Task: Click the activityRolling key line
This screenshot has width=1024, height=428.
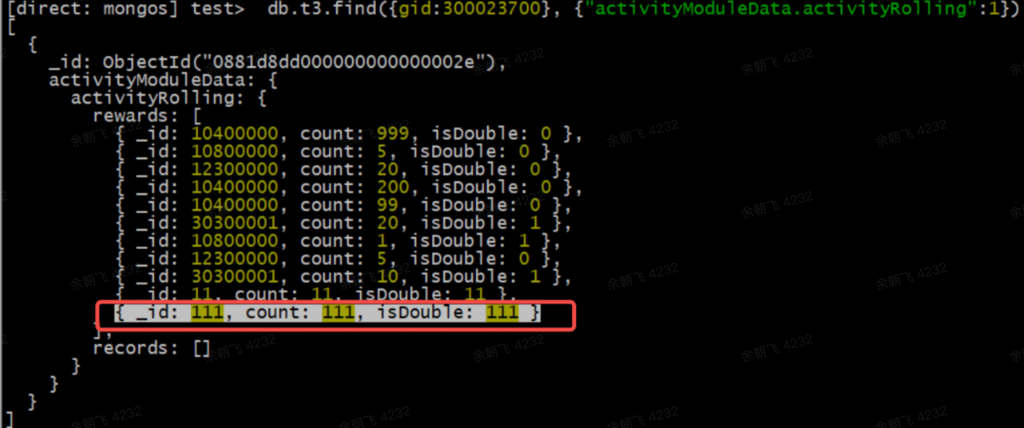Action: tap(169, 99)
